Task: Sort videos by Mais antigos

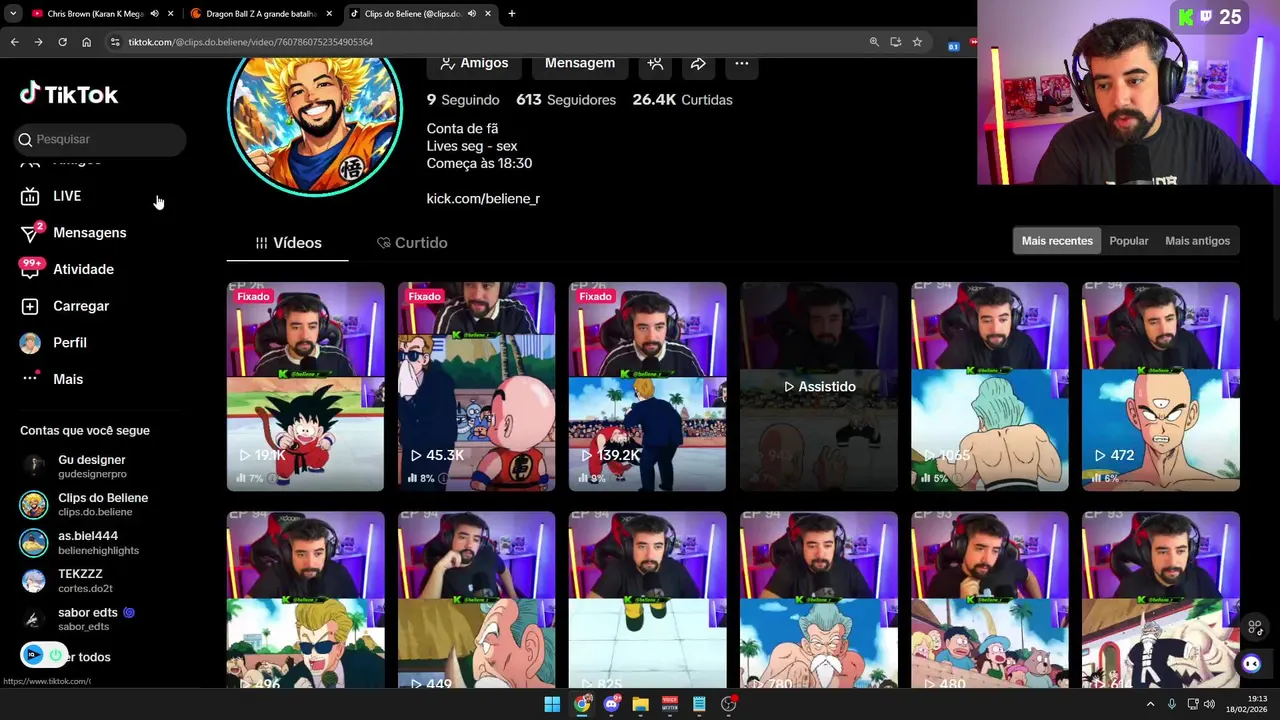Action: (x=1197, y=241)
